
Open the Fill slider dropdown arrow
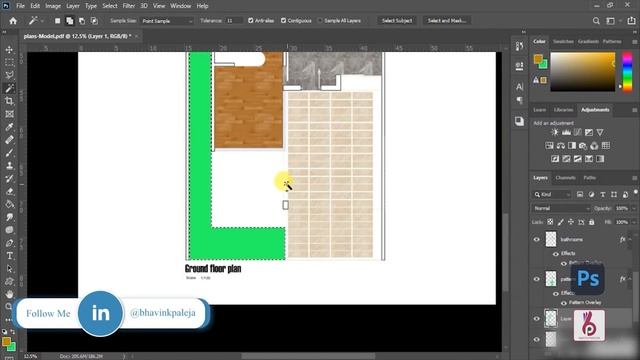634,222
